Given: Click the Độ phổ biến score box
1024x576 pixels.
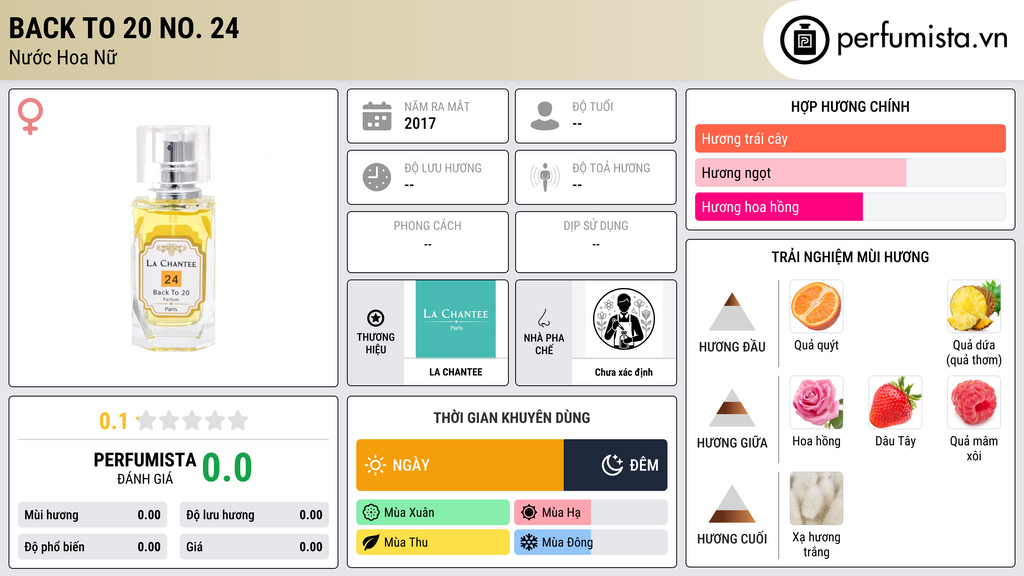Looking at the screenshot, I should (x=92, y=547).
